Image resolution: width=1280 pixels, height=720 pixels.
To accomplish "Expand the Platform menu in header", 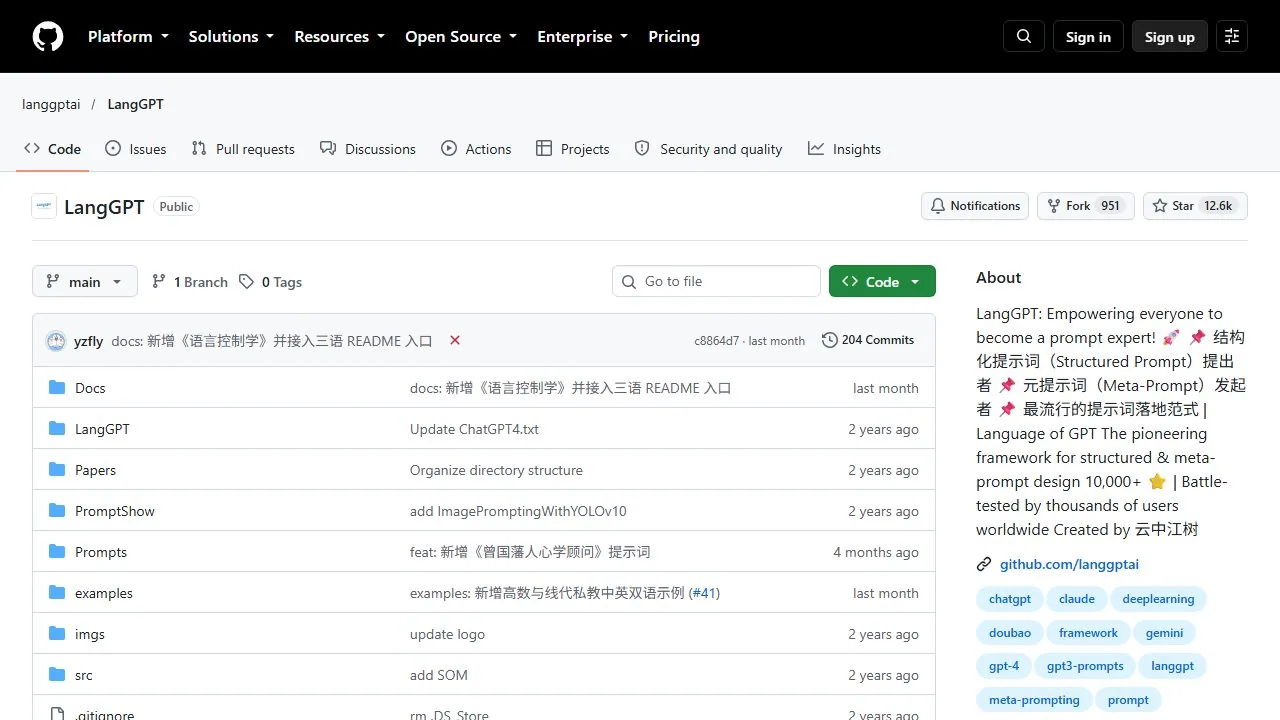I will pos(128,37).
